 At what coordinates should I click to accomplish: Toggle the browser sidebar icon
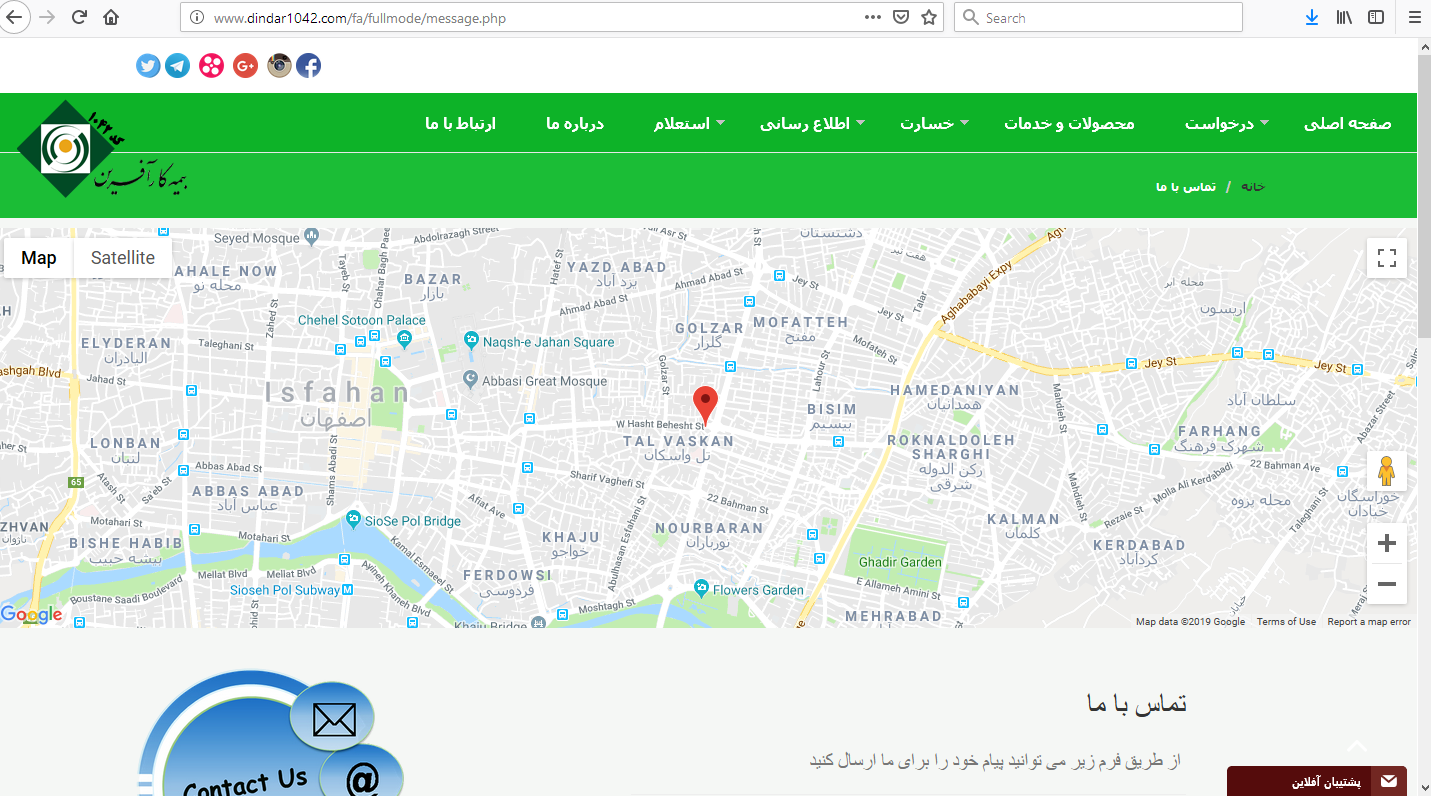[x=1377, y=17]
